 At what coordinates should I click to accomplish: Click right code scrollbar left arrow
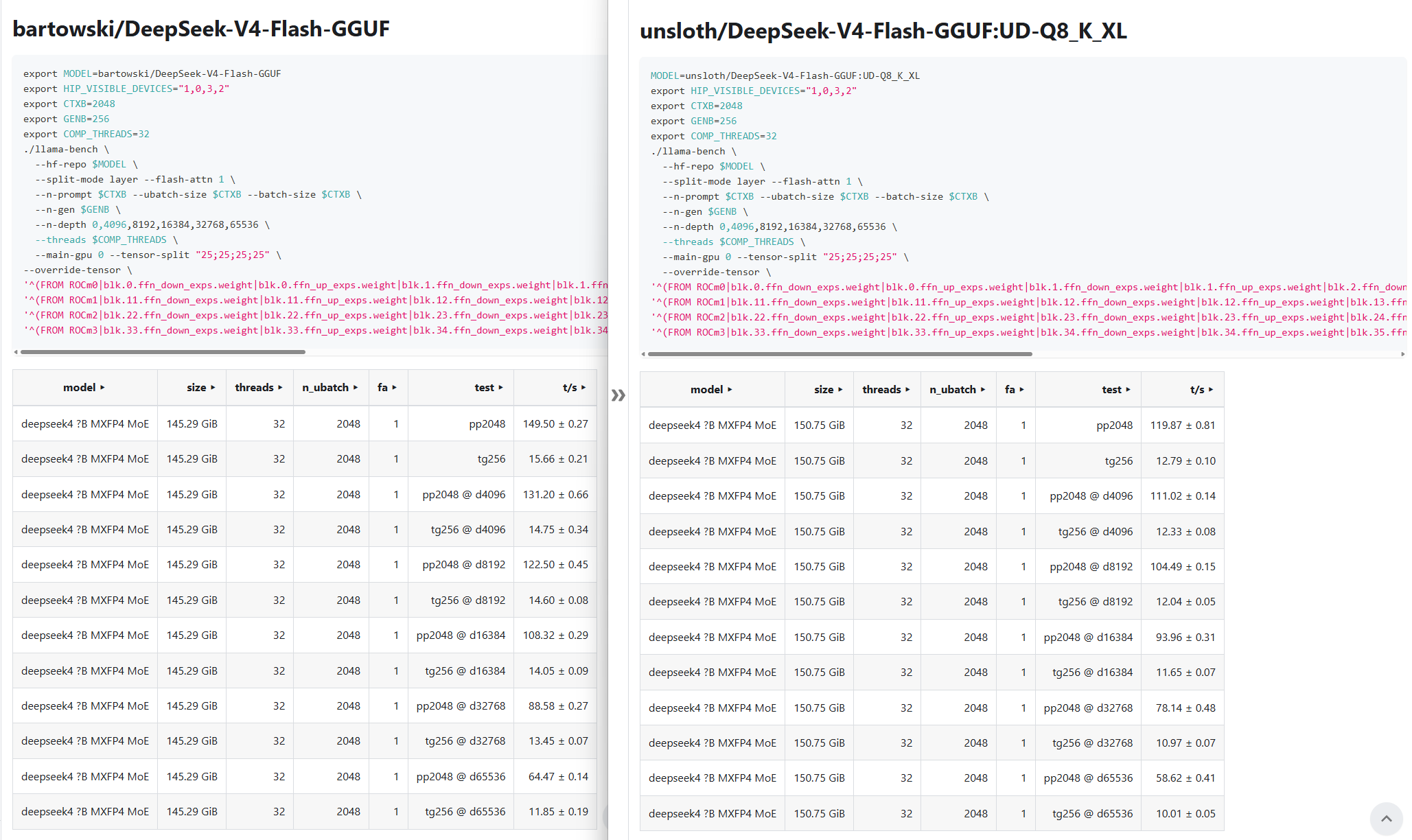tap(643, 354)
